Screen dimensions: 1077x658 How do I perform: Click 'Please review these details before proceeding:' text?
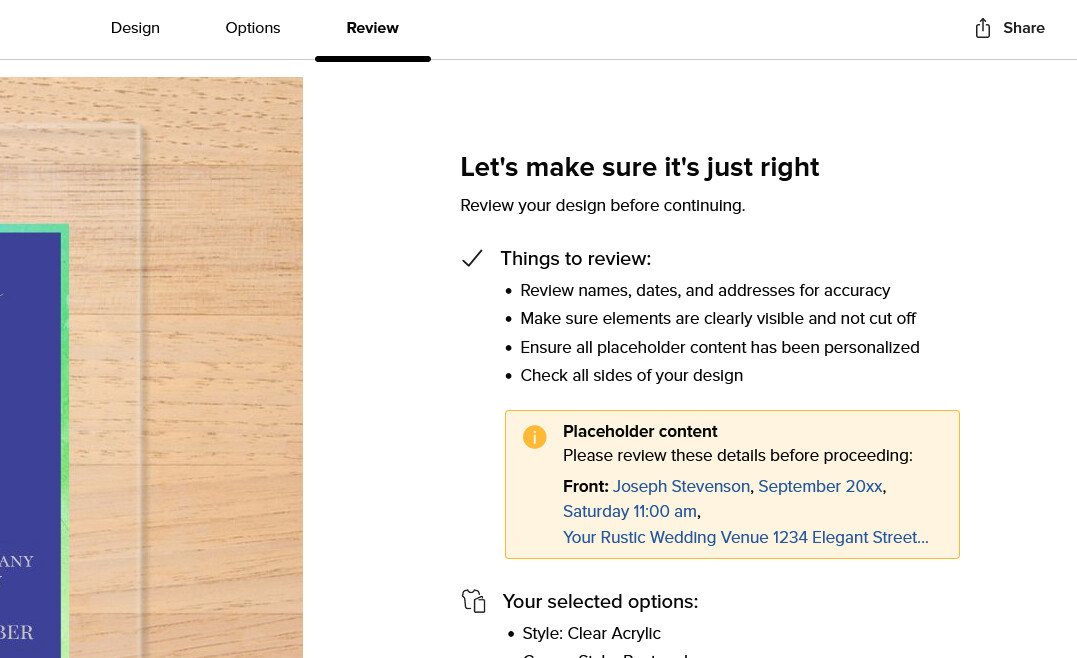tap(738, 455)
